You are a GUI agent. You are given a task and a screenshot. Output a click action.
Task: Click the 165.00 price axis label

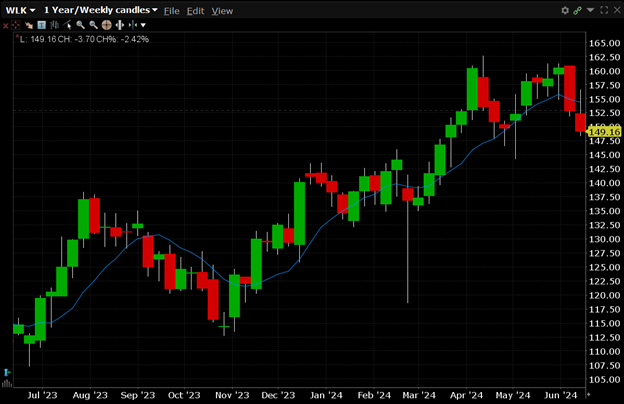[604, 43]
